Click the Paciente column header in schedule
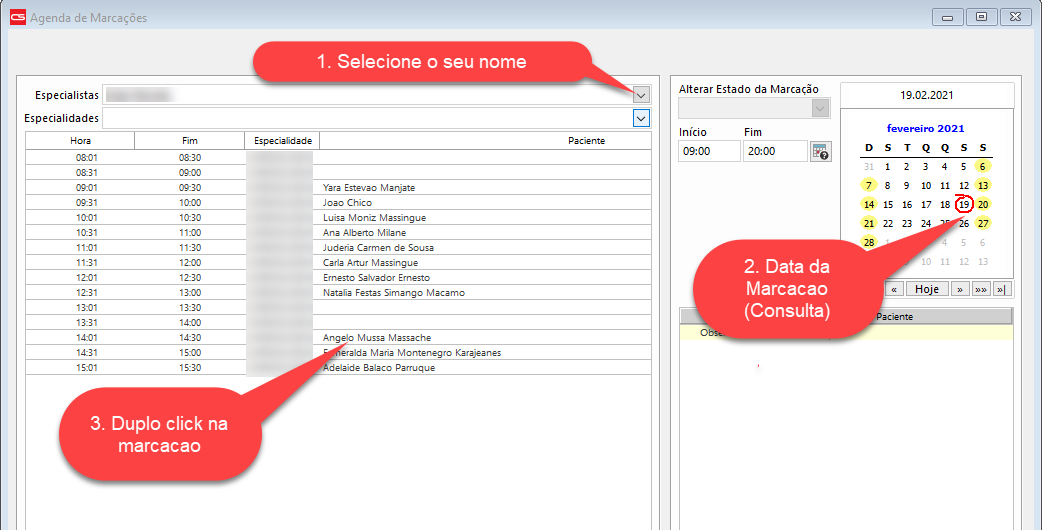This screenshot has height=530, width=1042. point(586,141)
